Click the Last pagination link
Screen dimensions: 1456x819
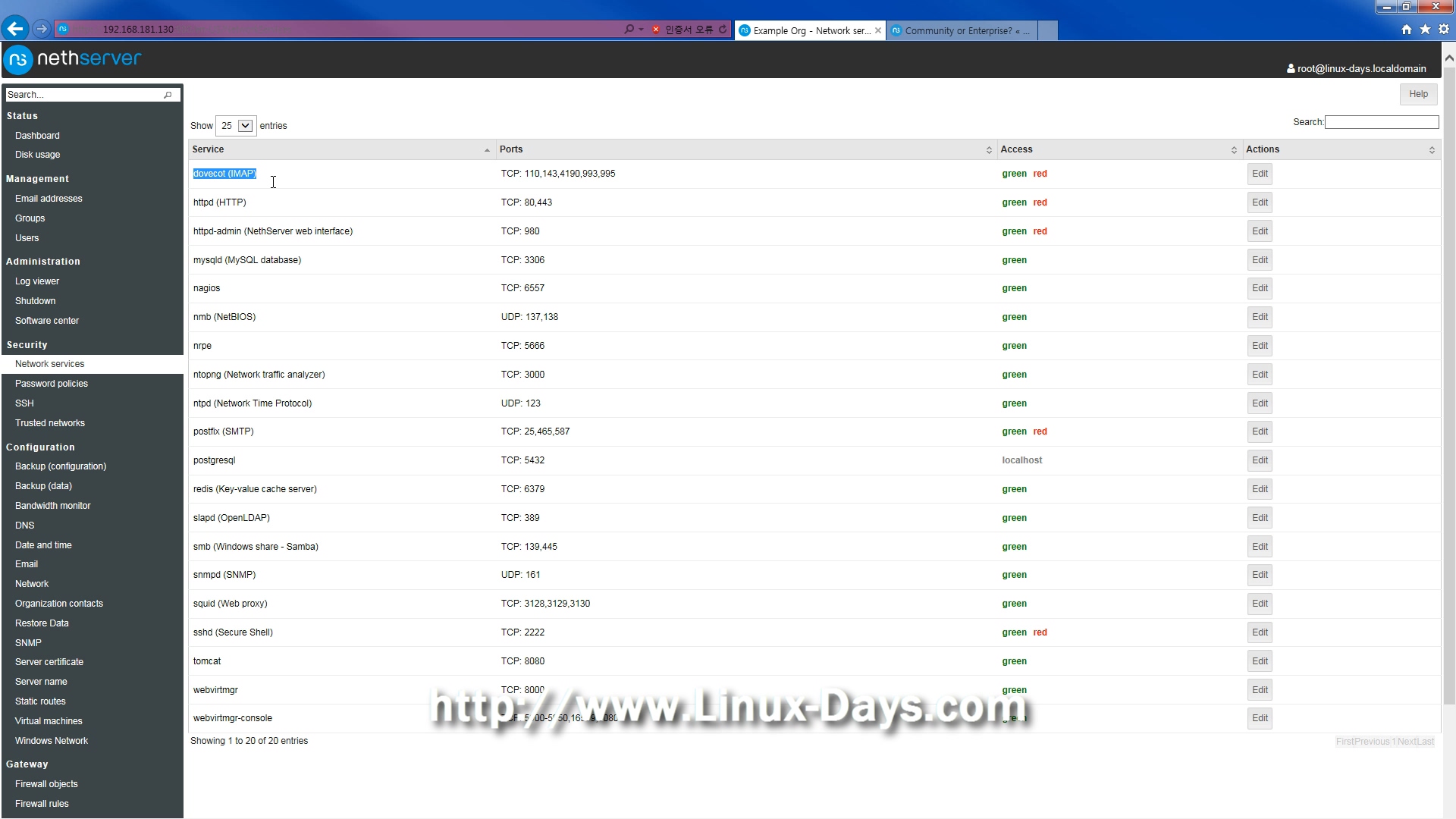pyautogui.click(x=1426, y=742)
